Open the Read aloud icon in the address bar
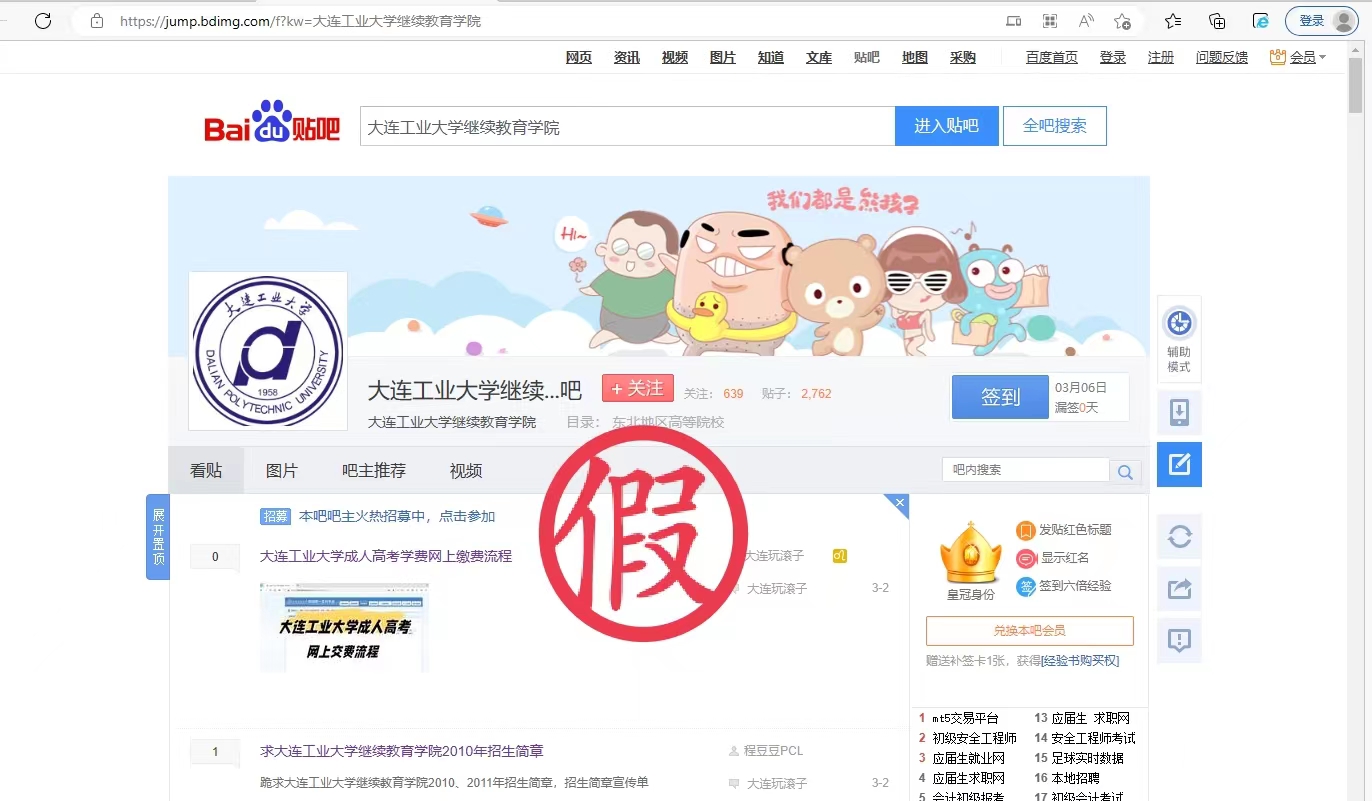The width and height of the screenshot is (1372, 801). tap(1086, 21)
